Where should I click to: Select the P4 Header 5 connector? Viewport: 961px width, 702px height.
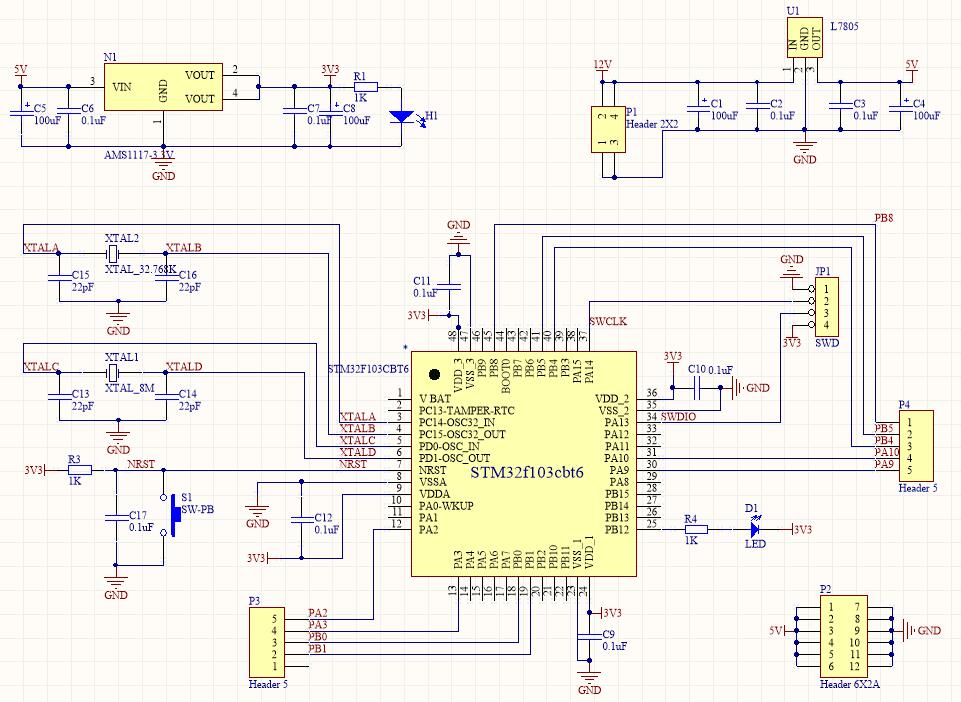coord(916,446)
